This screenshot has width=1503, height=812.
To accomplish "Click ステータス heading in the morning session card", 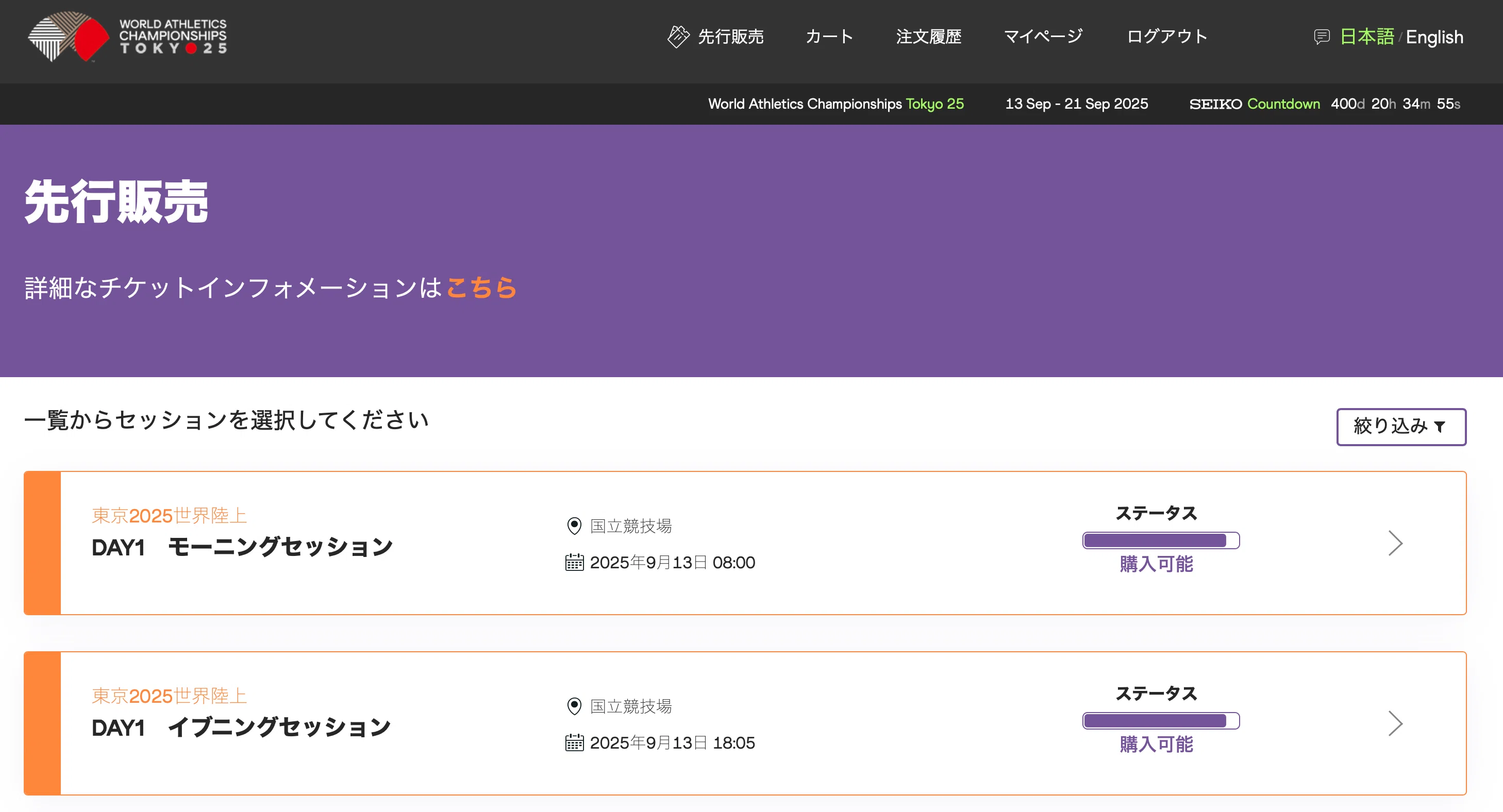I will coord(1156,513).
